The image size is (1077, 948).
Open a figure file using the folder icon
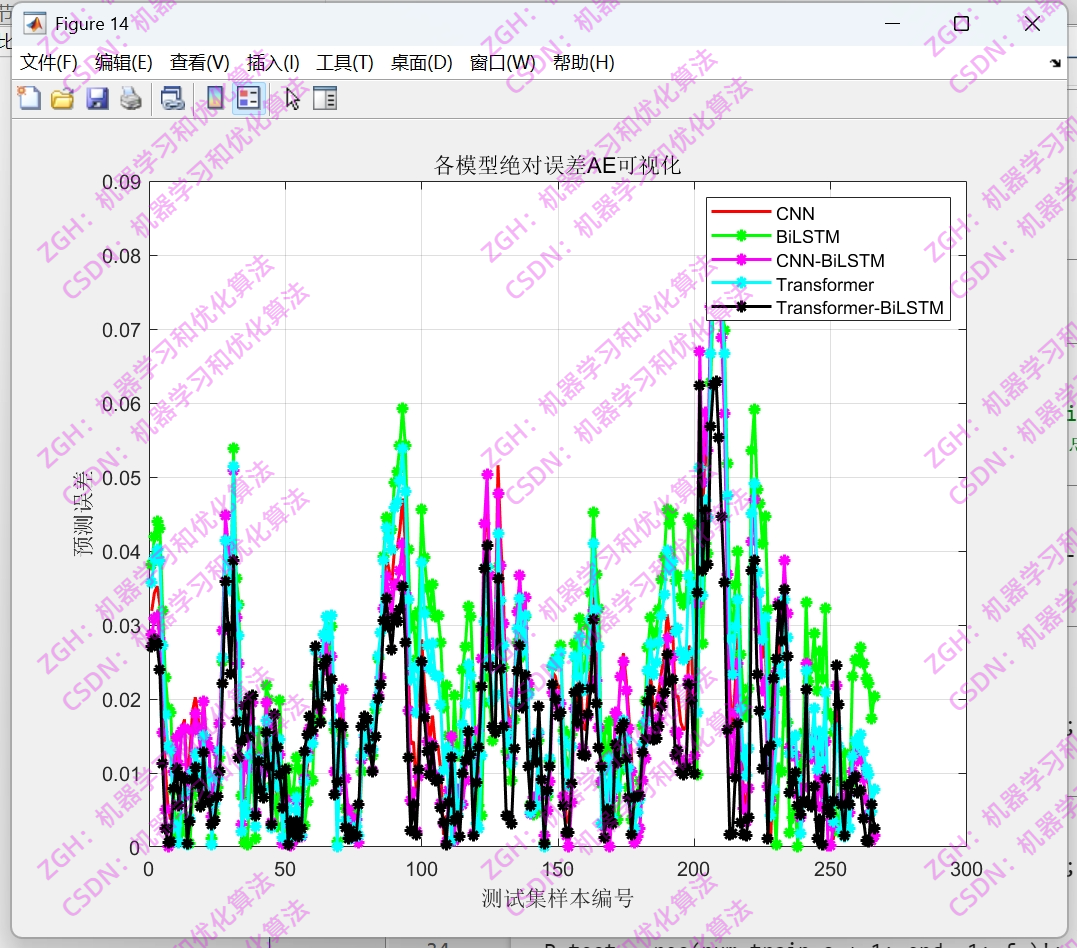(x=62, y=97)
